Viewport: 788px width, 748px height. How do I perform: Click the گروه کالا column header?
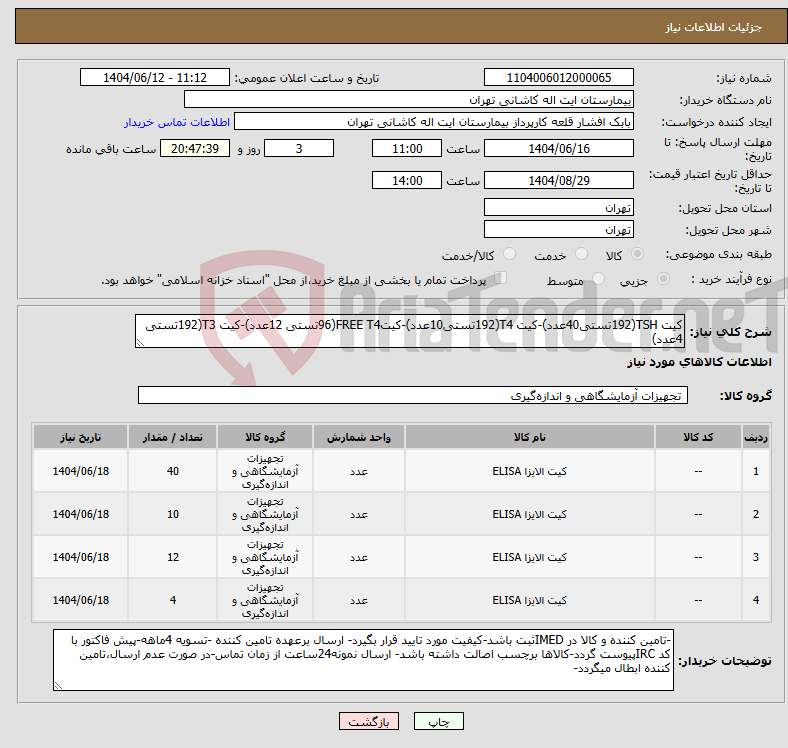tap(265, 437)
